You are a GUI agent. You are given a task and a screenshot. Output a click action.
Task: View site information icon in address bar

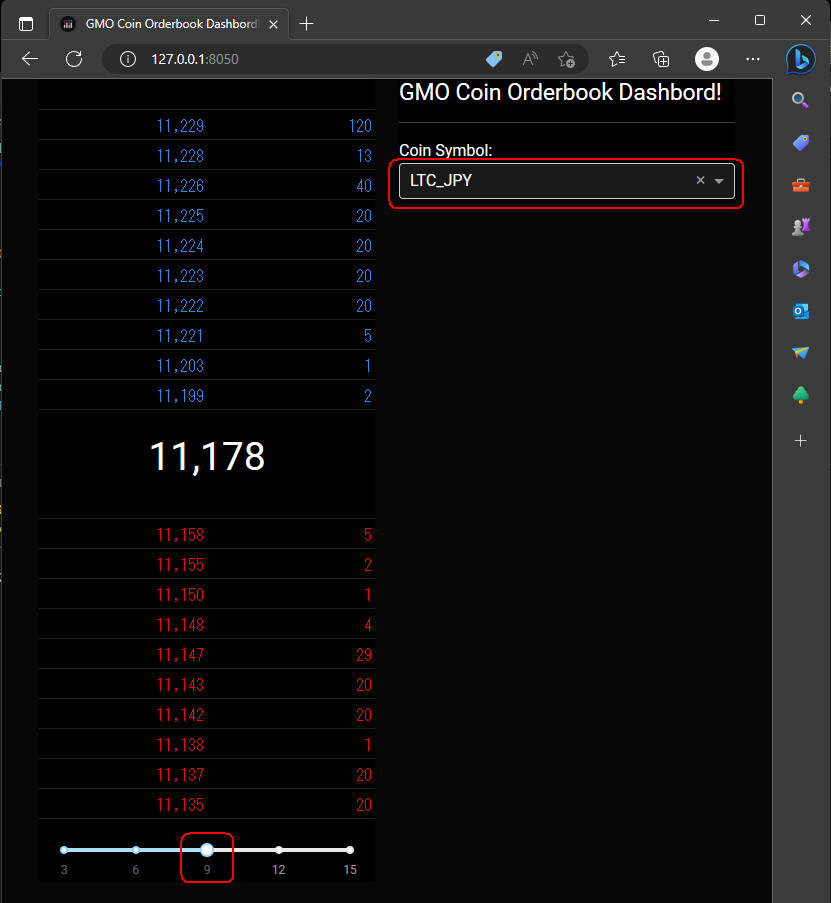pyautogui.click(x=128, y=59)
